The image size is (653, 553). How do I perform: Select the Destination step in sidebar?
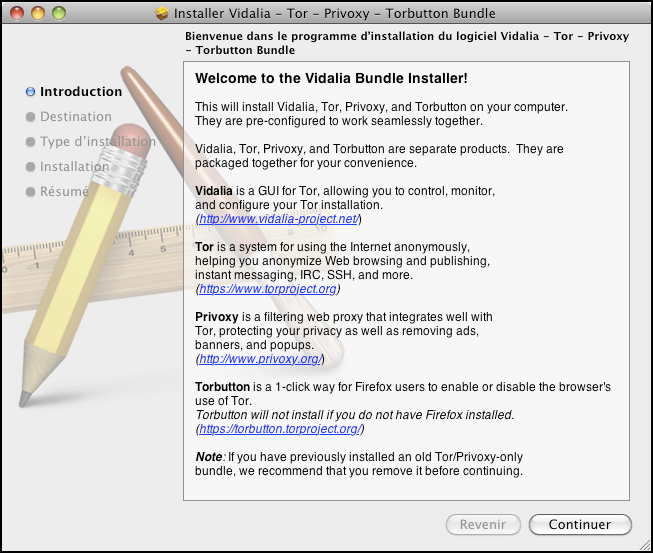pos(76,117)
